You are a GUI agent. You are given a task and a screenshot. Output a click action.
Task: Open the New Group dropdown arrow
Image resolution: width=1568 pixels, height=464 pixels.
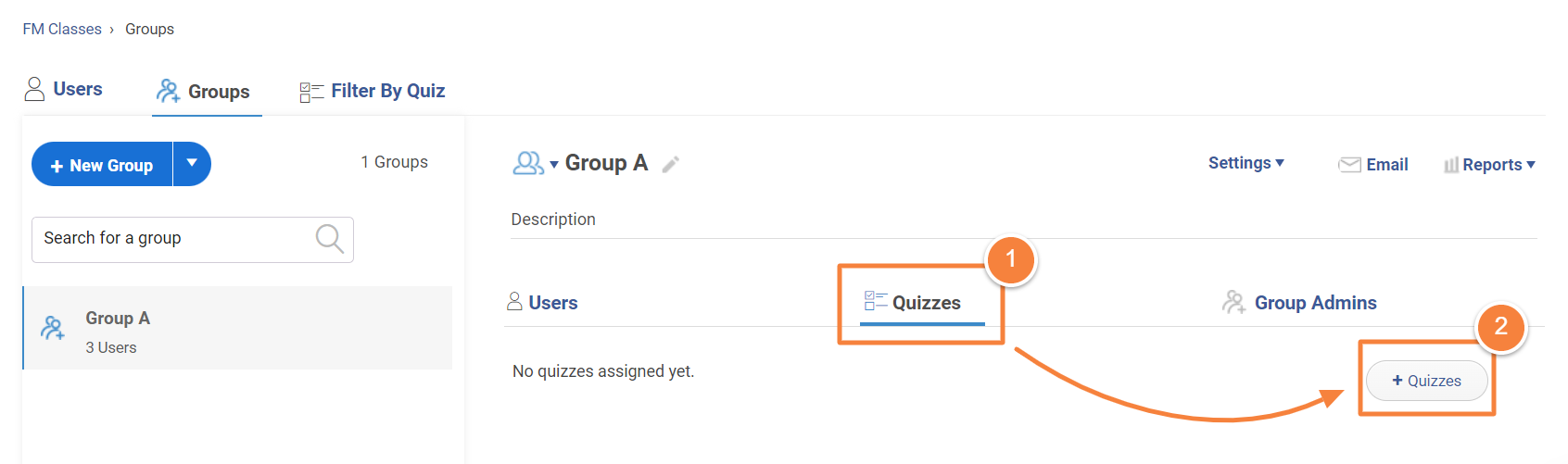point(192,164)
